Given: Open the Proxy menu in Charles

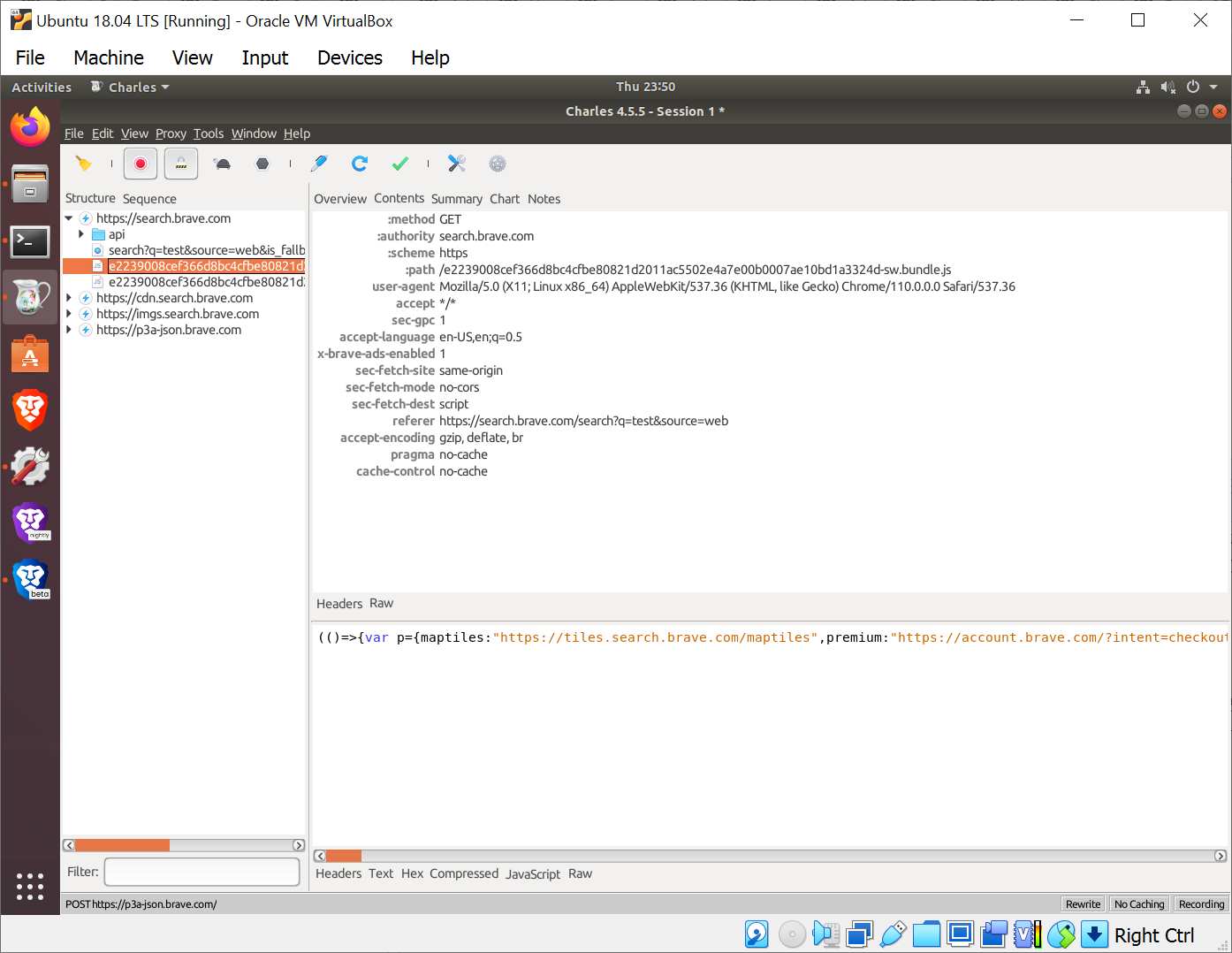Looking at the screenshot, I should coord(170,133).
